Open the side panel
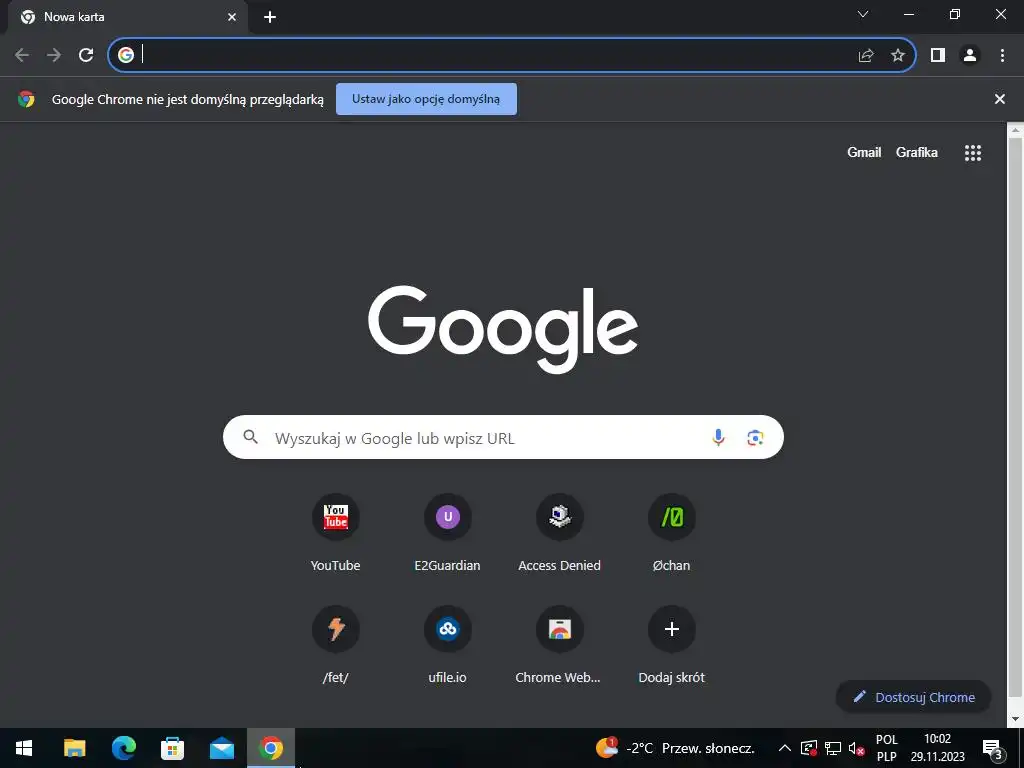 tap(938, 56)
